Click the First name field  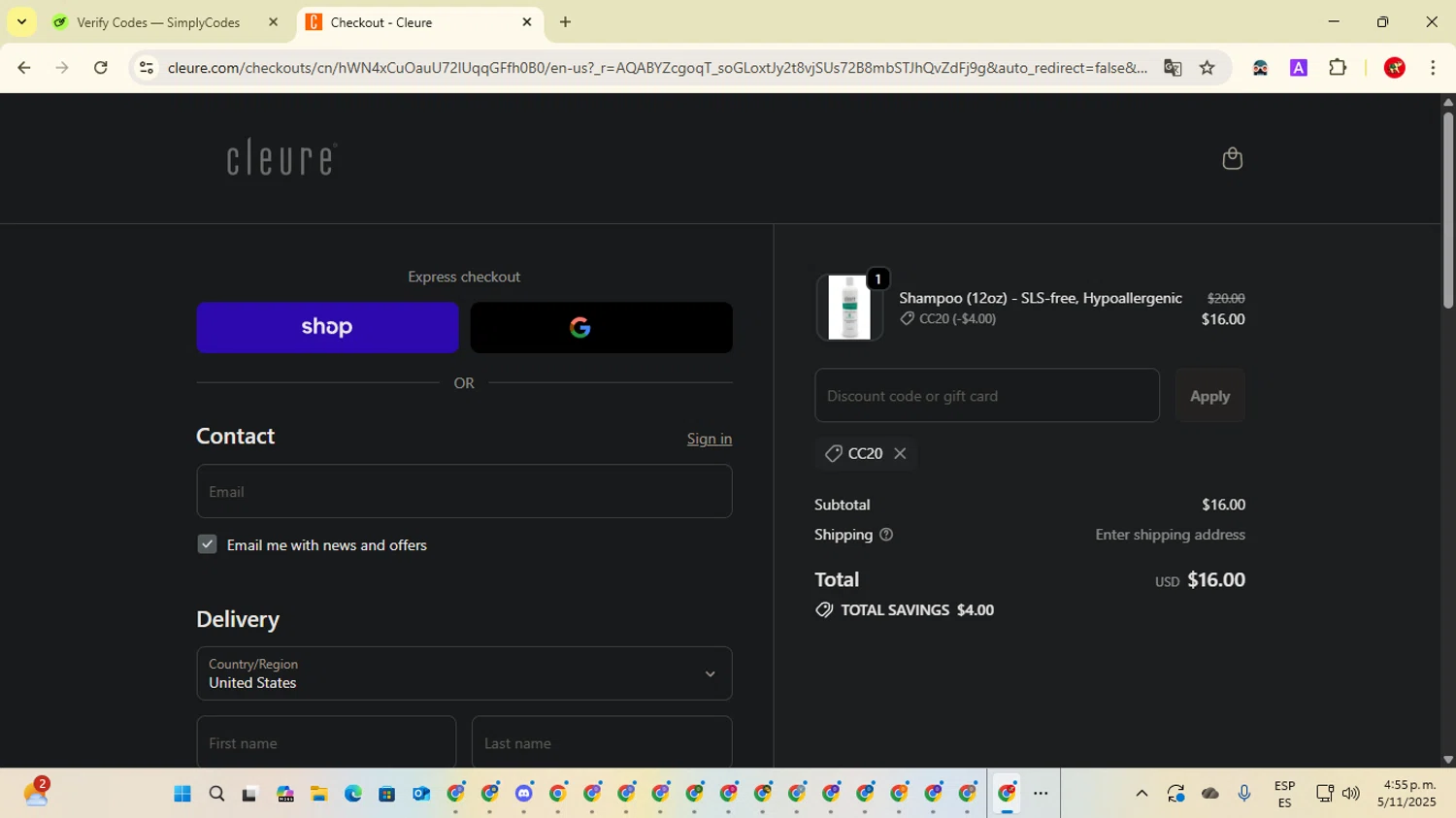(326, 742)
